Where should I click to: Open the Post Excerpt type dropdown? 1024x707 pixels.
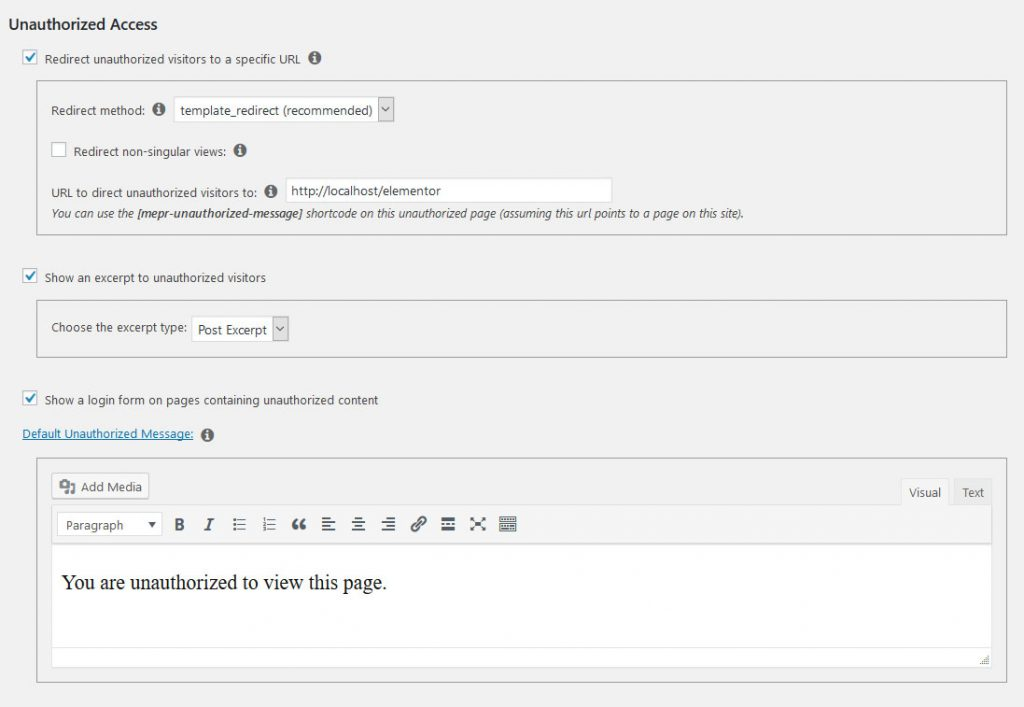pyautogui.click(x=240, y=329)
